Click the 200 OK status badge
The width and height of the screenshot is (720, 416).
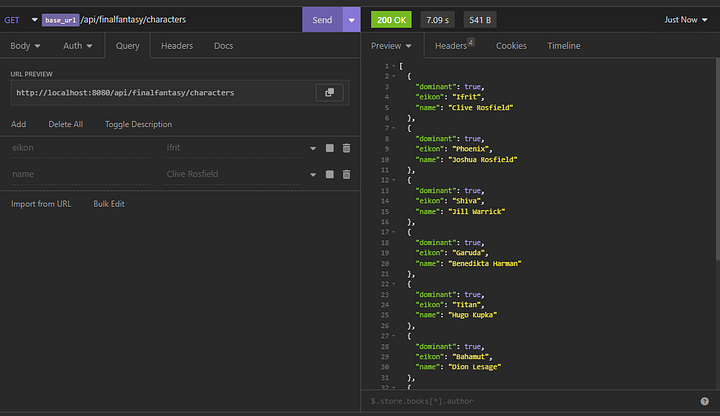coord(391,20)
